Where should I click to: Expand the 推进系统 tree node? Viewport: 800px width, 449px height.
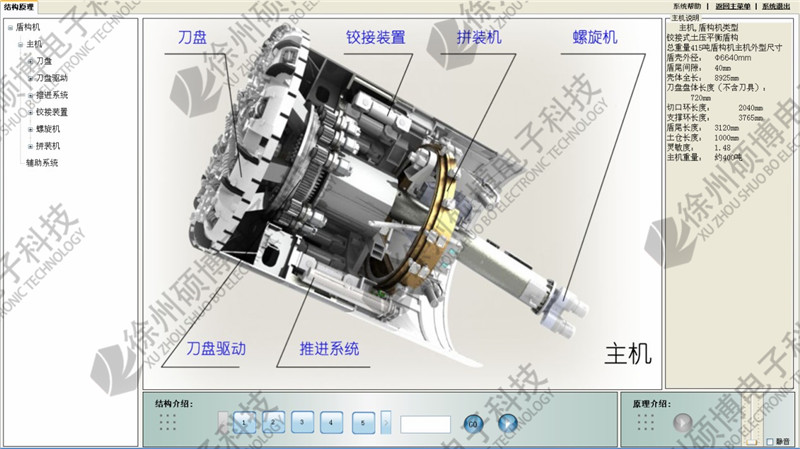30,95
